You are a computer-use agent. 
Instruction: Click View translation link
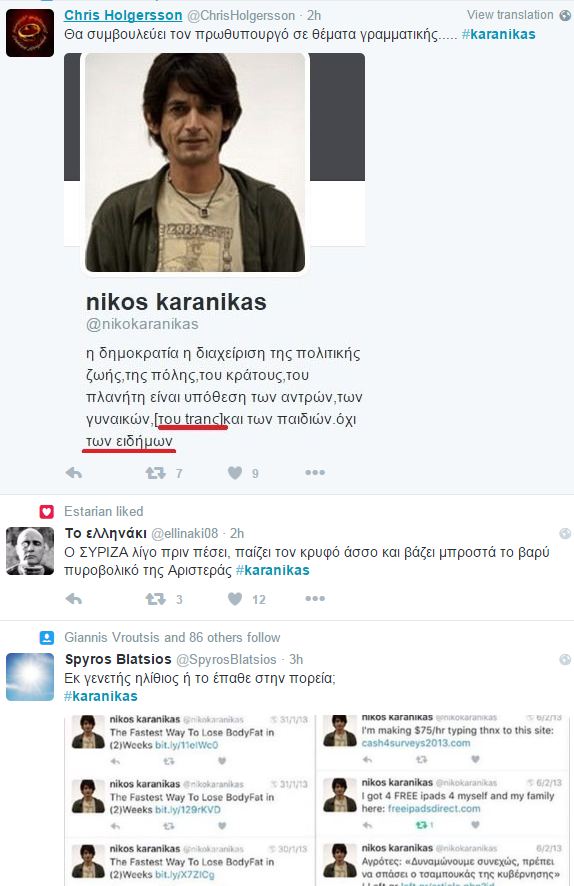pos(510,15)
